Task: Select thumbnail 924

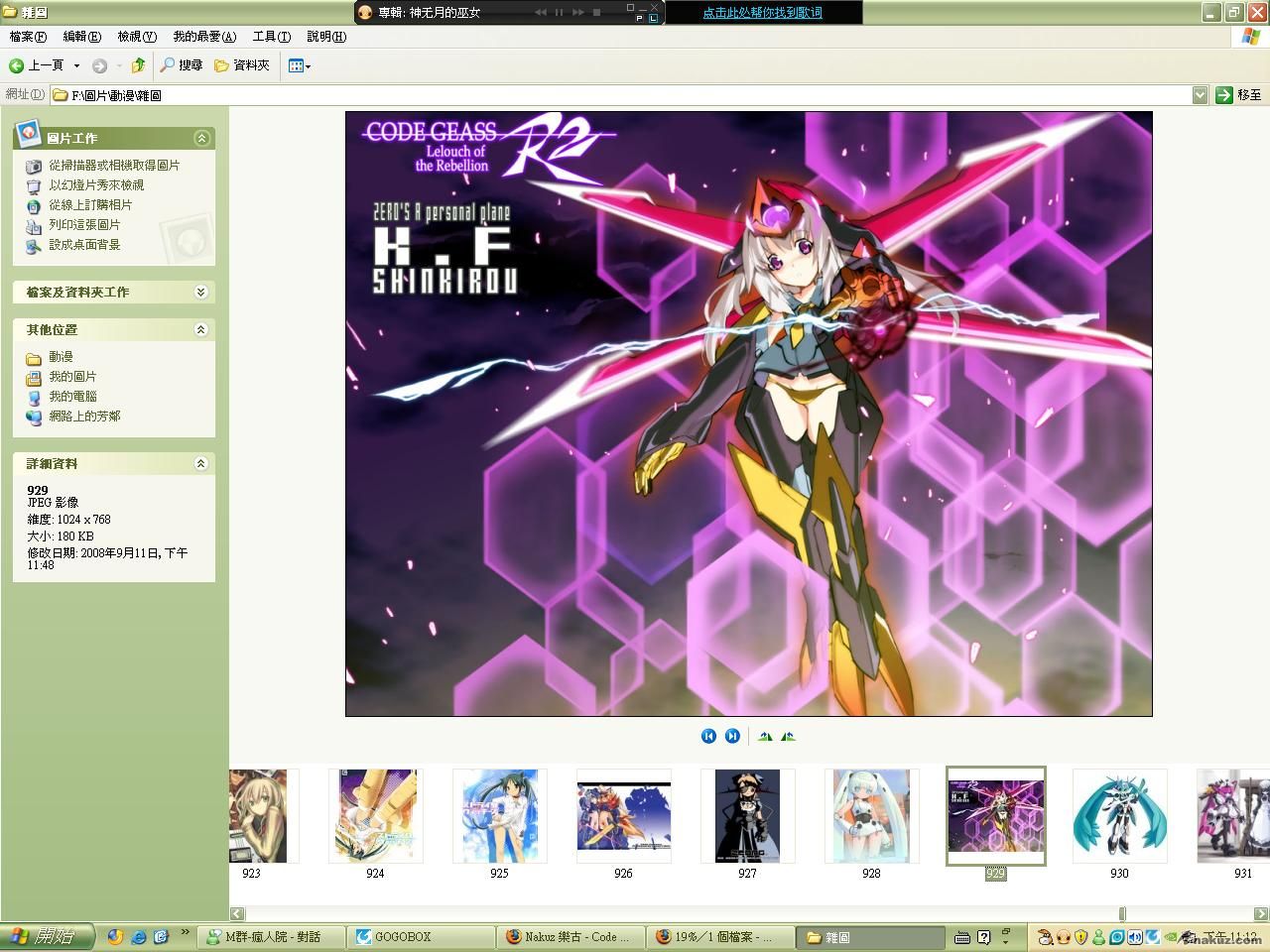Action: pos(375,816)
